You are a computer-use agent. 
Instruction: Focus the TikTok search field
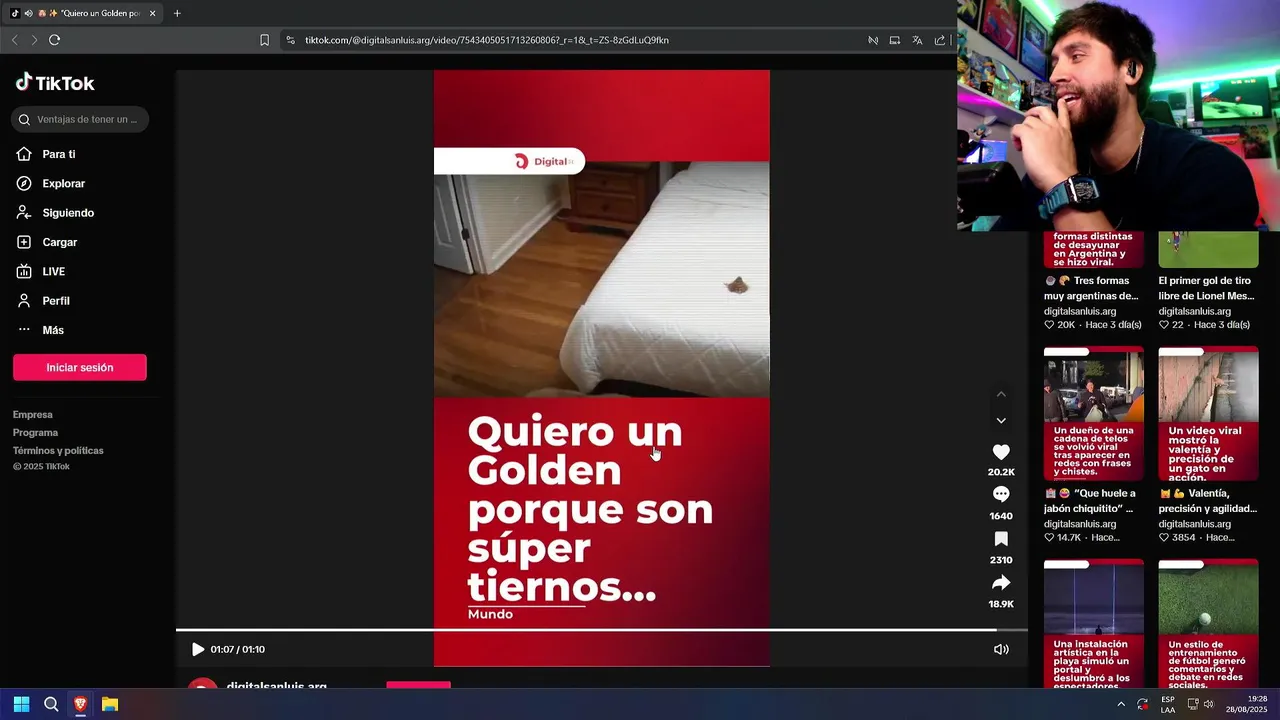coord(80,119)
